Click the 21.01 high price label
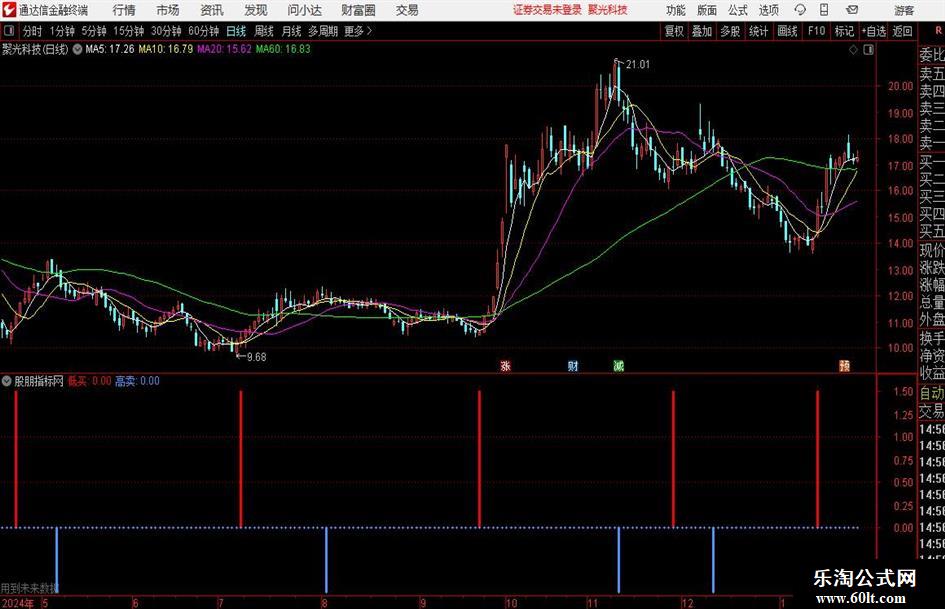 point(638,65)
